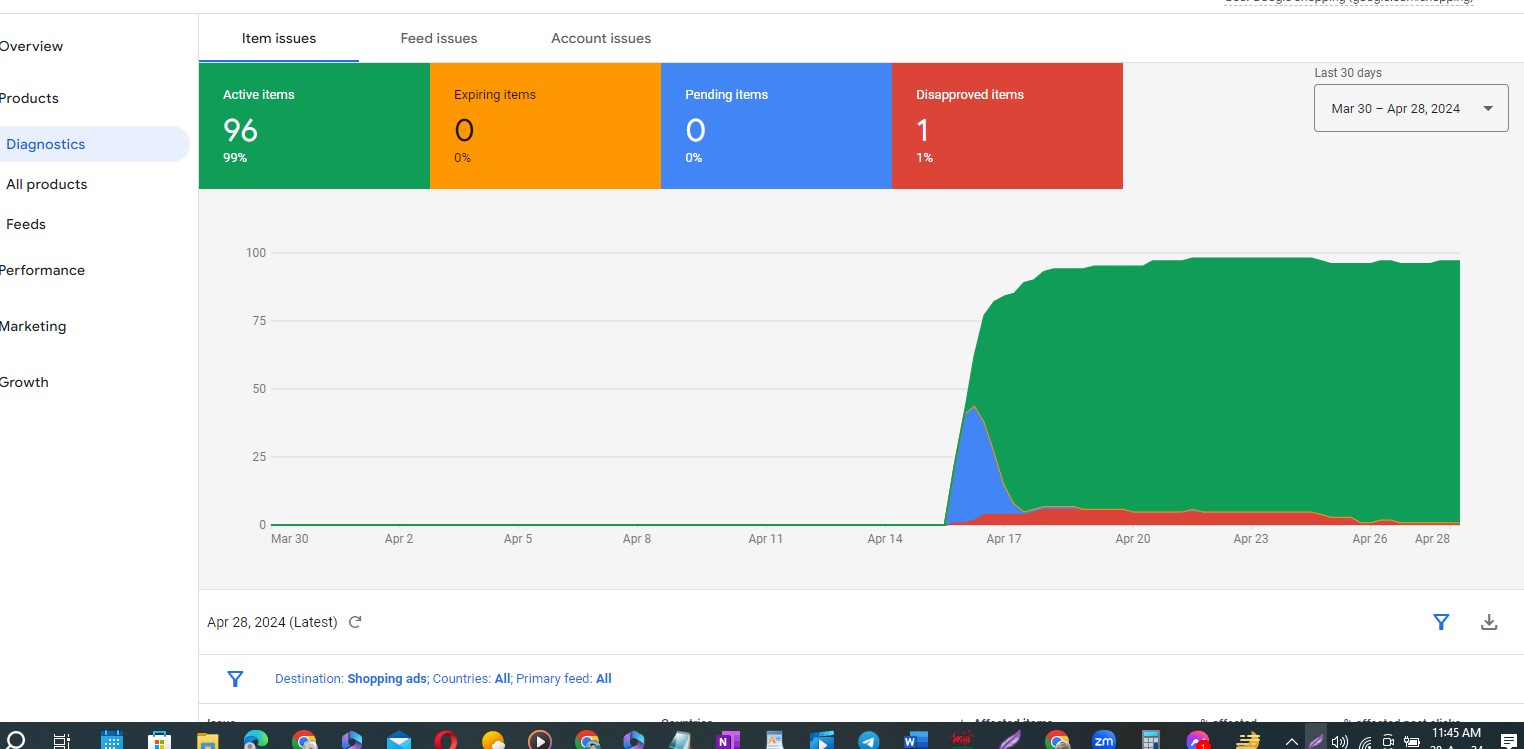Open OneNote from the taskbar
This screenshot has width=1524, height=749.
tap(727, 741)
